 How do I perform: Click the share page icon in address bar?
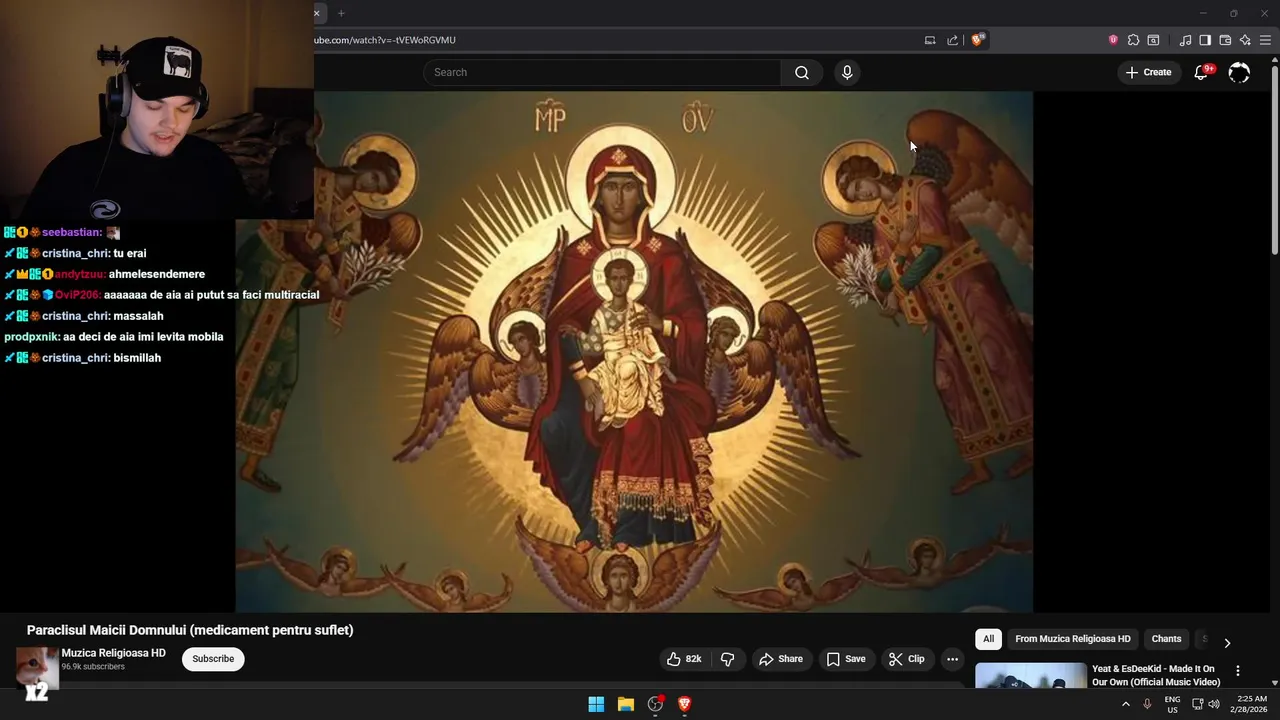[952, 40]
